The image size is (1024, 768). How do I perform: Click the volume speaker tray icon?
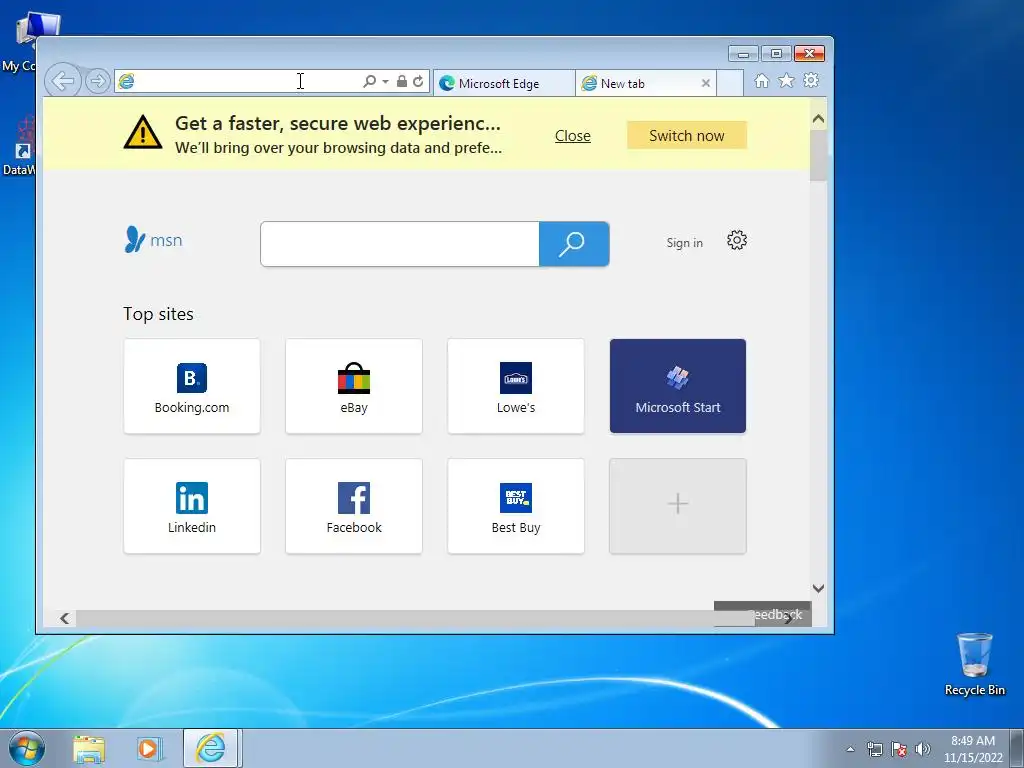[922, 749]
